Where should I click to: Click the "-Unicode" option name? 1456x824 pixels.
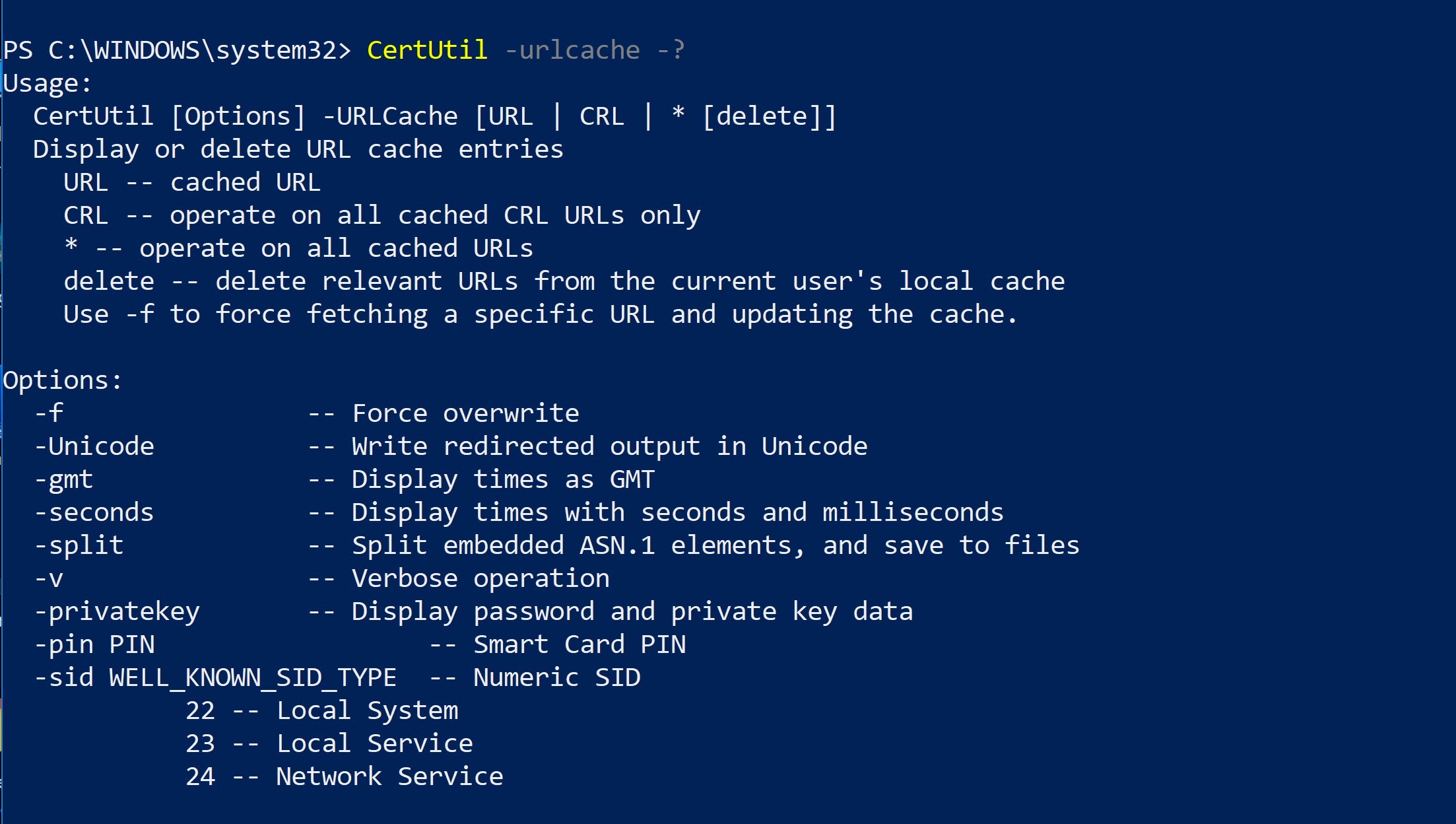[94, 446]
